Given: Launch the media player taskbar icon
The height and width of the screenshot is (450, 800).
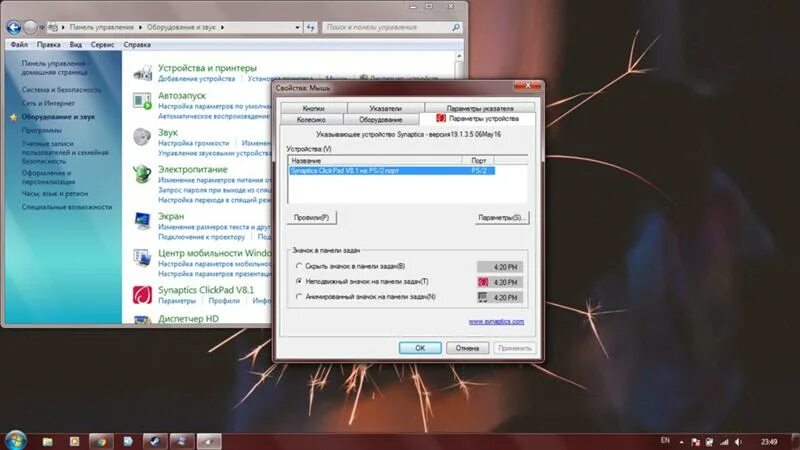Looking at the screenshot, I should (x=74, y=441).
